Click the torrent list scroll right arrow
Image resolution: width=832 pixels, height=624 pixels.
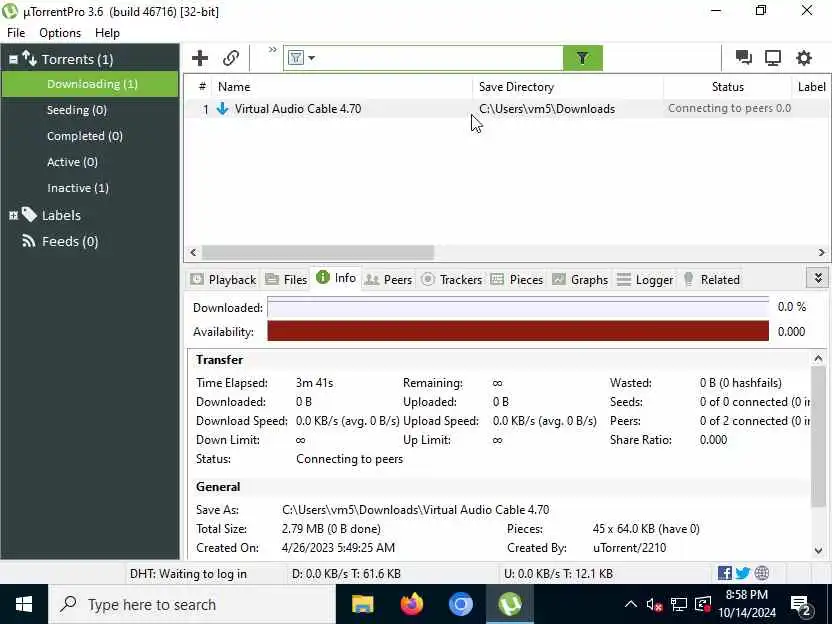tap(822, 253)
